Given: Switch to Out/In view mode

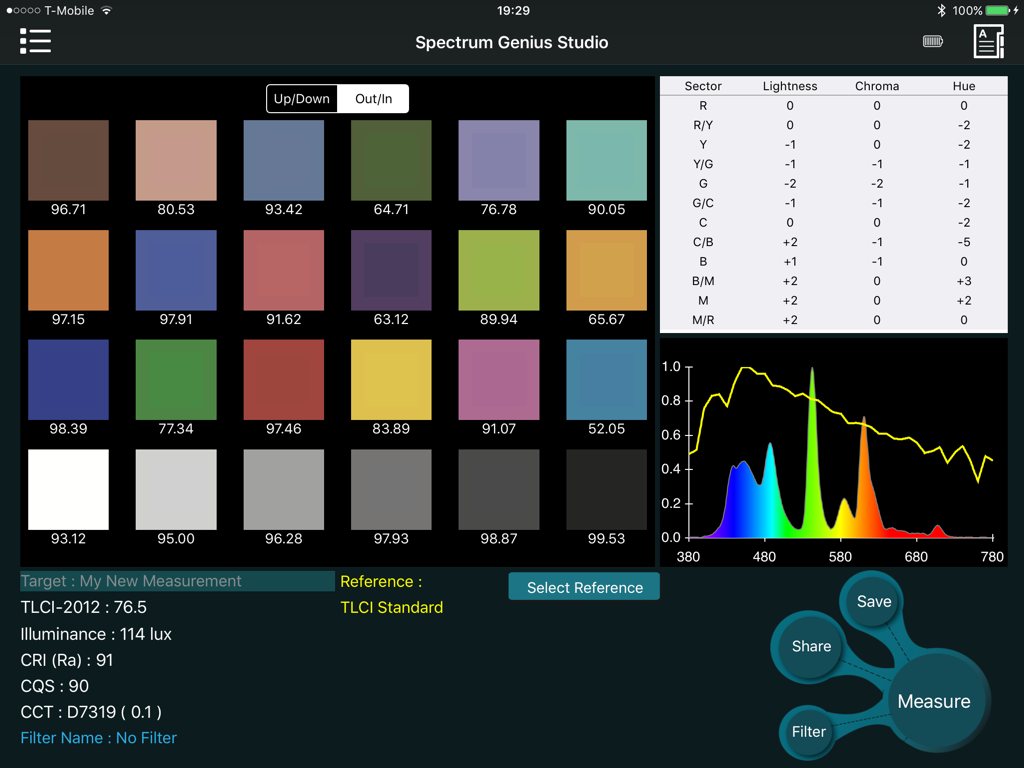Looking at the screenshot, I should (x=373, y=99).
